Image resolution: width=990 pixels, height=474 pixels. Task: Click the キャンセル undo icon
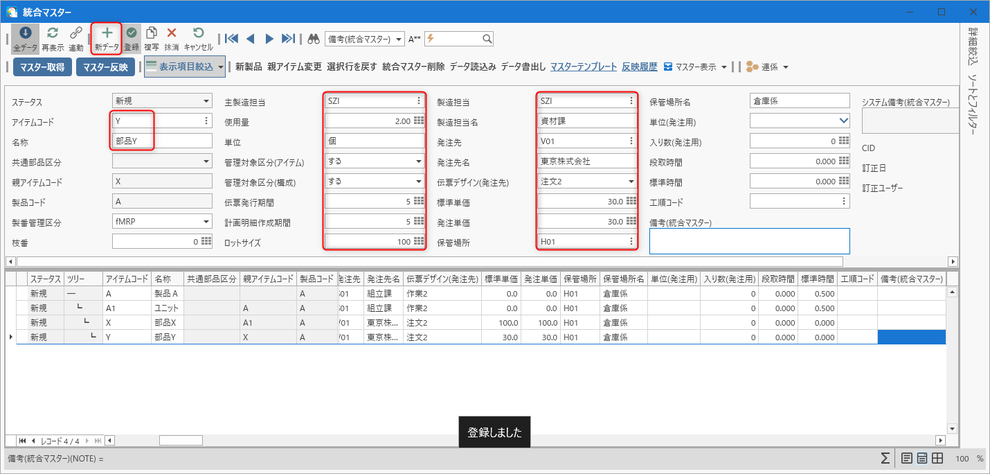(198, 33)
